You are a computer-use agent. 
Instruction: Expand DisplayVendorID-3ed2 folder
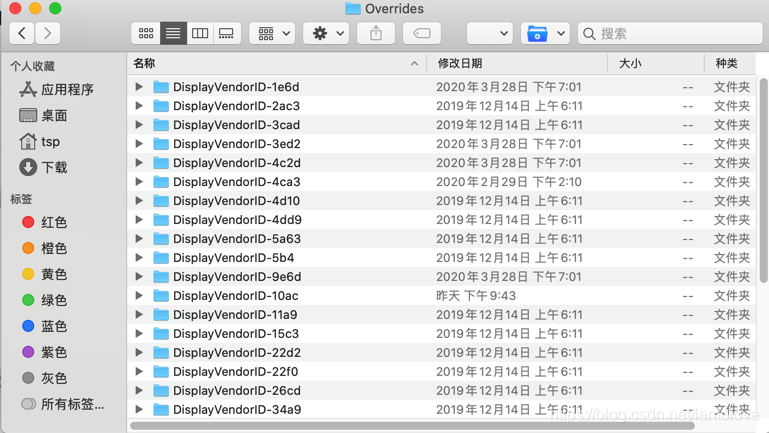click(x=139, y=144)
